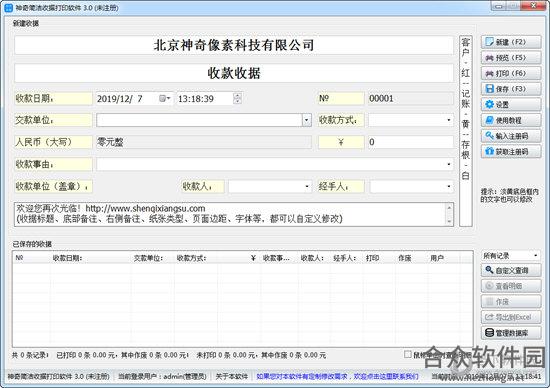Open 管理数据库 database manager
550x388 pixels.
point(511,333)
